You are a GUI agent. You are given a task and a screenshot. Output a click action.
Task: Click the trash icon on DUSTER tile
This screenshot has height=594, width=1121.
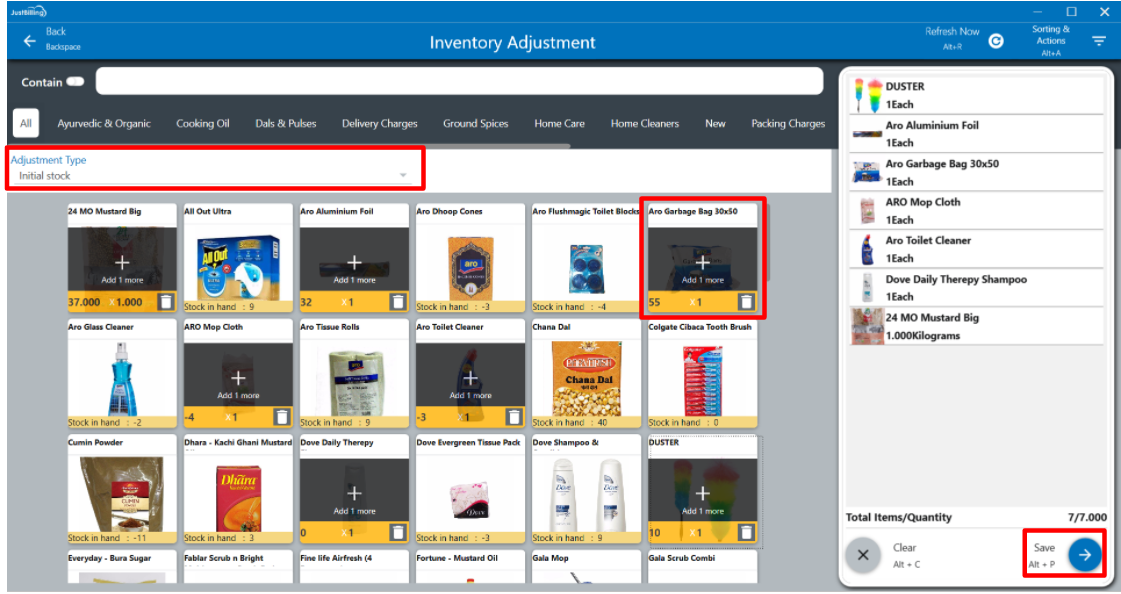[746, 532]
